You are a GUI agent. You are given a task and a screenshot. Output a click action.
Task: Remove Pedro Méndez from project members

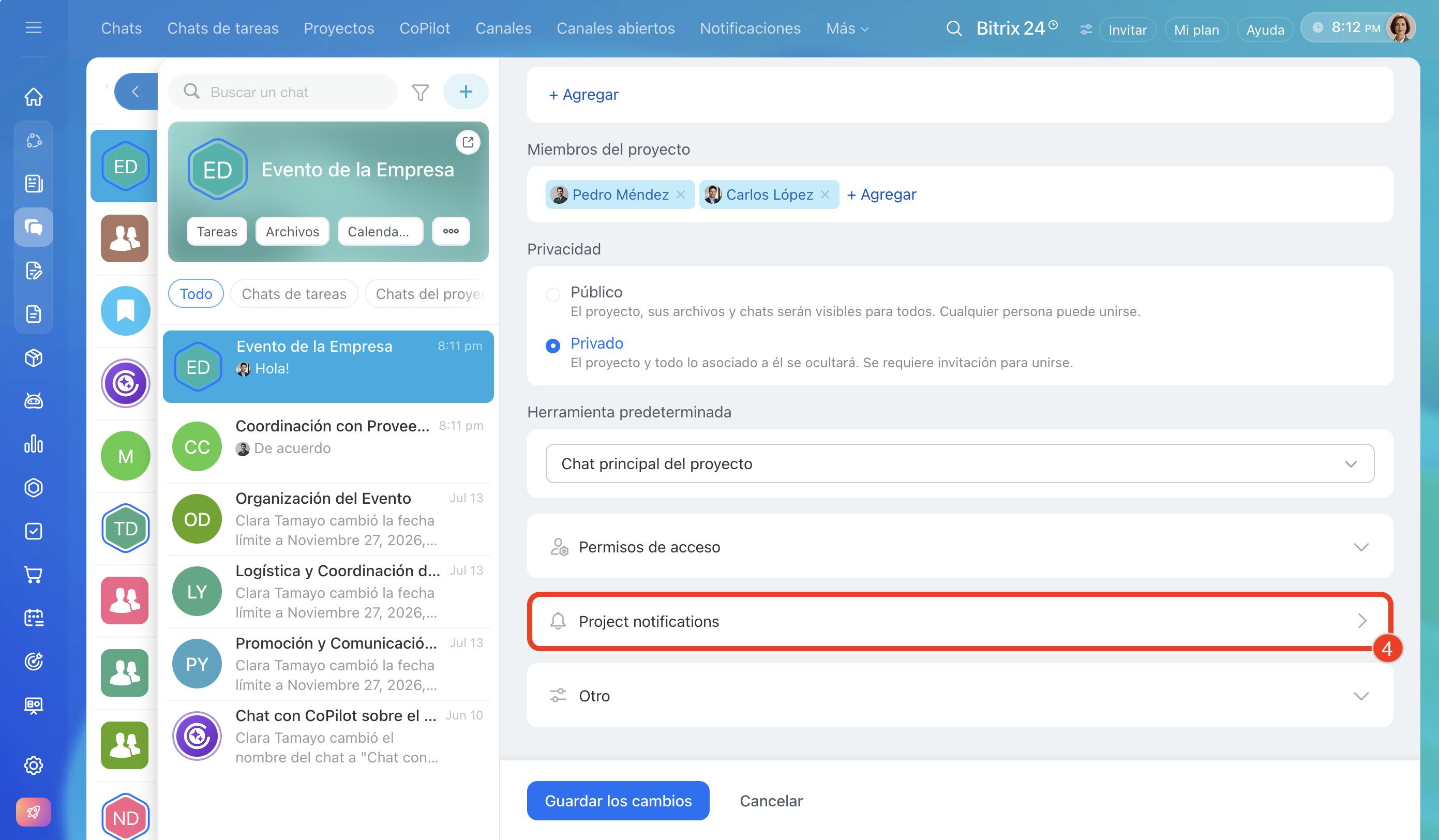pyautogui.click(x=681, y=194)
